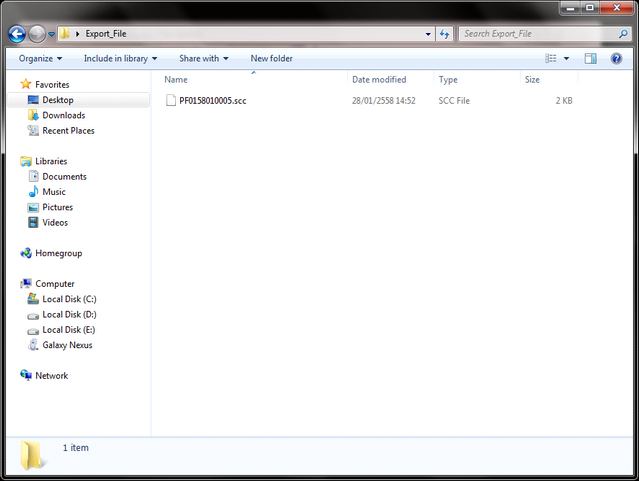Click the Local Disk (C:) drive icon
The image size is (639, 481).
coord(33,299)
